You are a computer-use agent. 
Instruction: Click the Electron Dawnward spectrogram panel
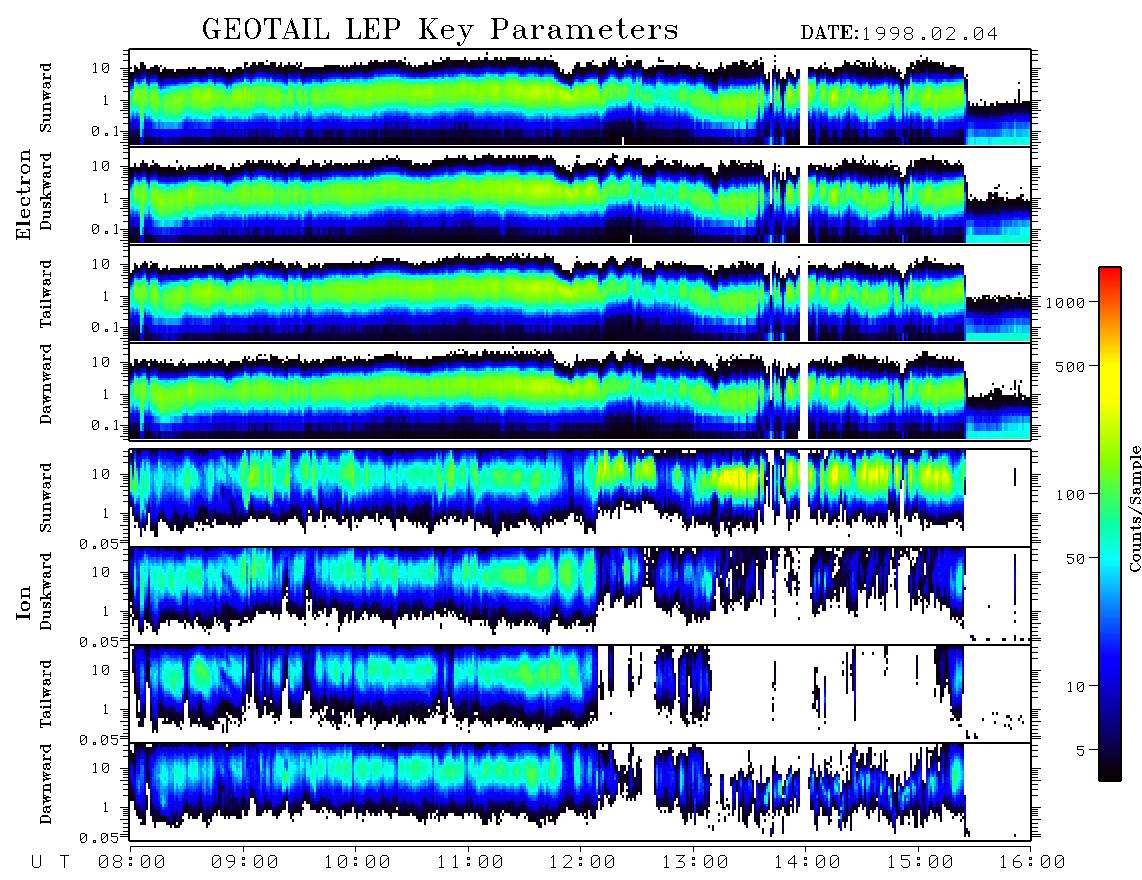coord(580,391)
